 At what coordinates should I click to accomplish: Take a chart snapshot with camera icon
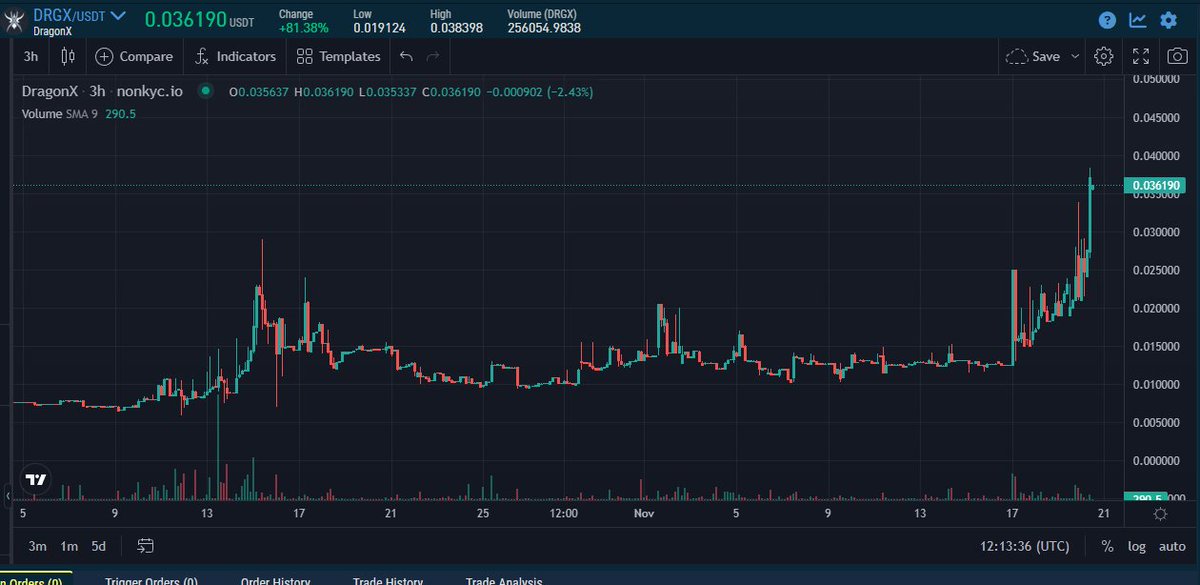pos(1176,56)
